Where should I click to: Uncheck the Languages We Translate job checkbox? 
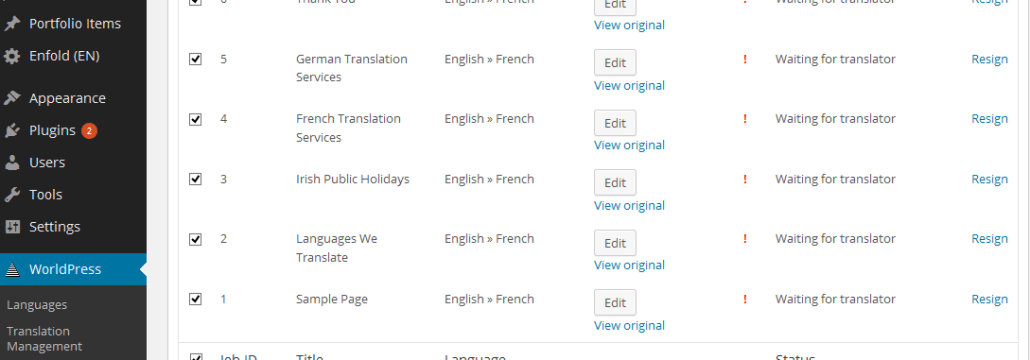195,239
